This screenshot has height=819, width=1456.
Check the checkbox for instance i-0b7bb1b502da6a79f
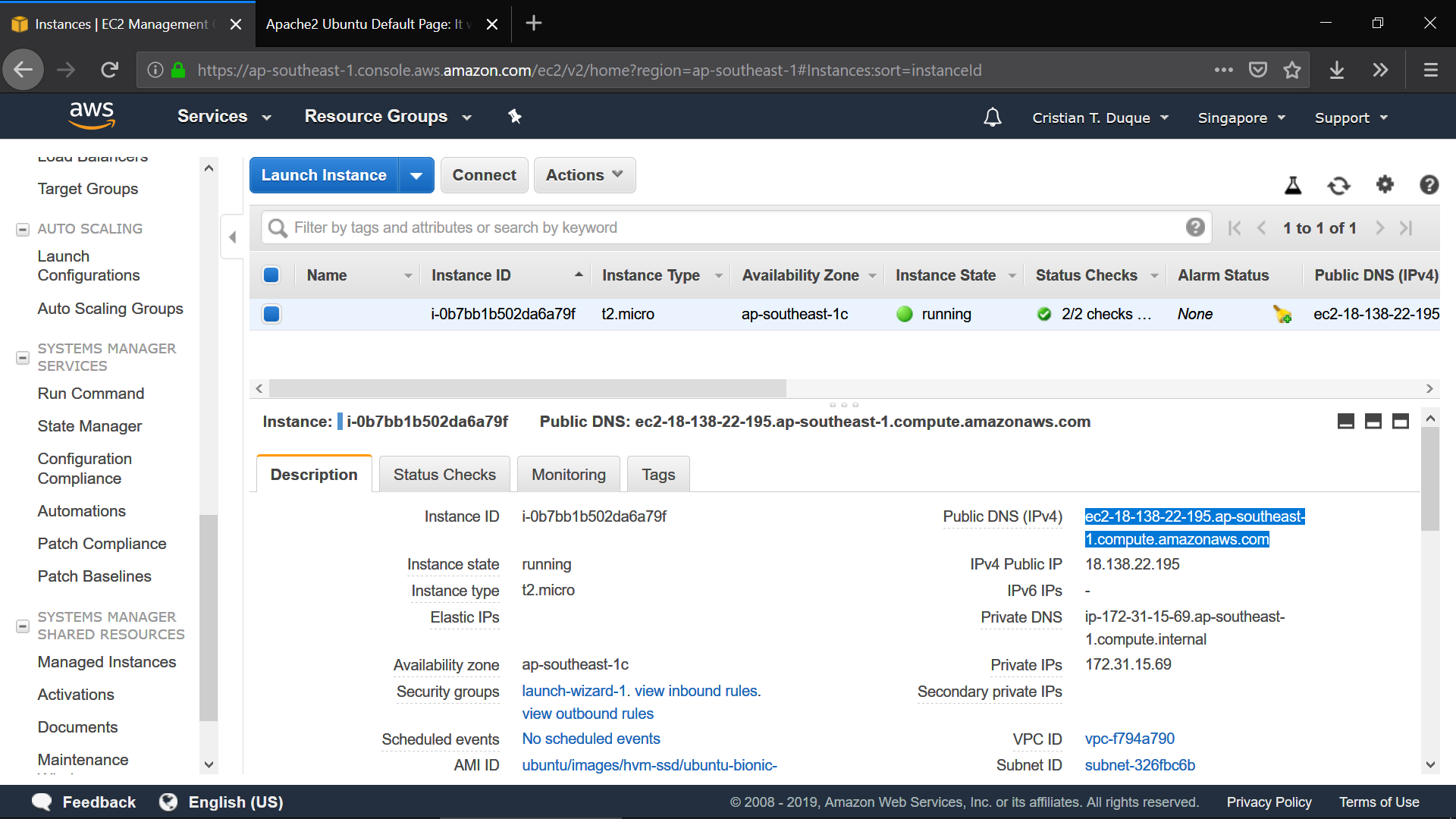point(271,313)
